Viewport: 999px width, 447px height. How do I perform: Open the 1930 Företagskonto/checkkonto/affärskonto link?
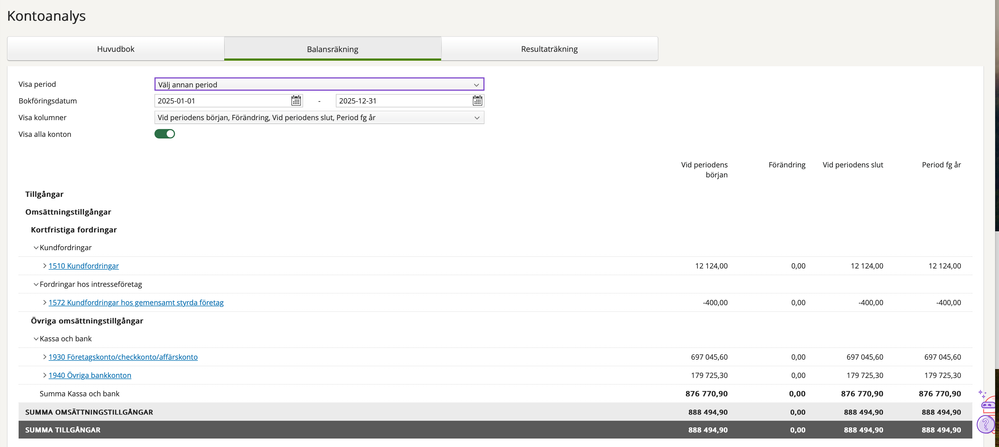[x=122, y=357]
